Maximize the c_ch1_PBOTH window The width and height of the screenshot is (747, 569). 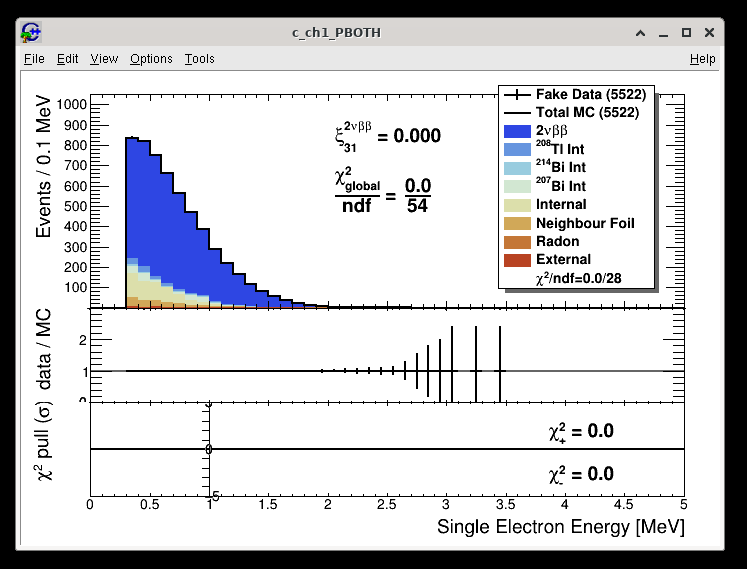(686, 33)
